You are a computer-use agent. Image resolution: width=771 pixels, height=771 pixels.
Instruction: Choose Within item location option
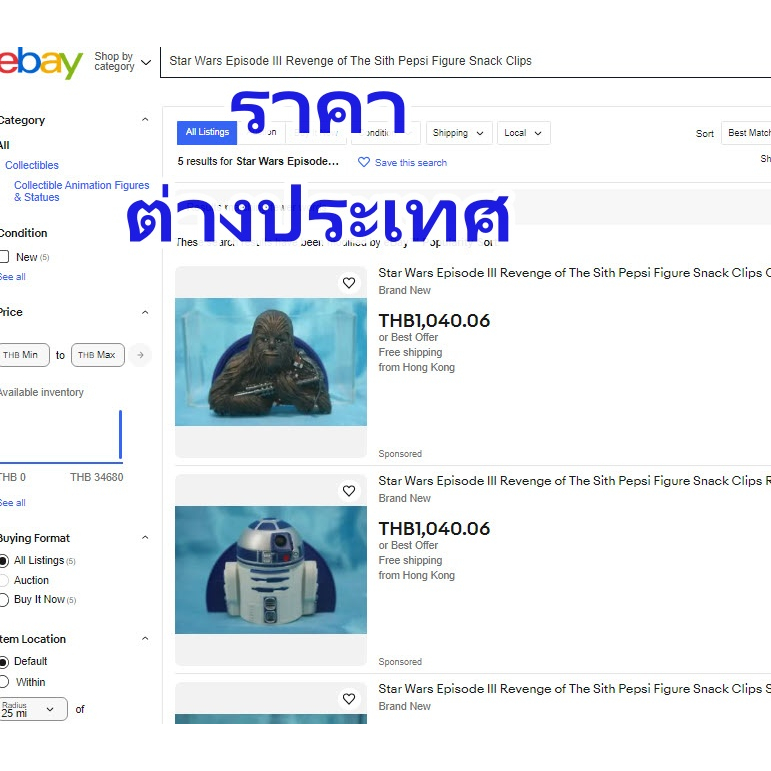pos(4,682)
